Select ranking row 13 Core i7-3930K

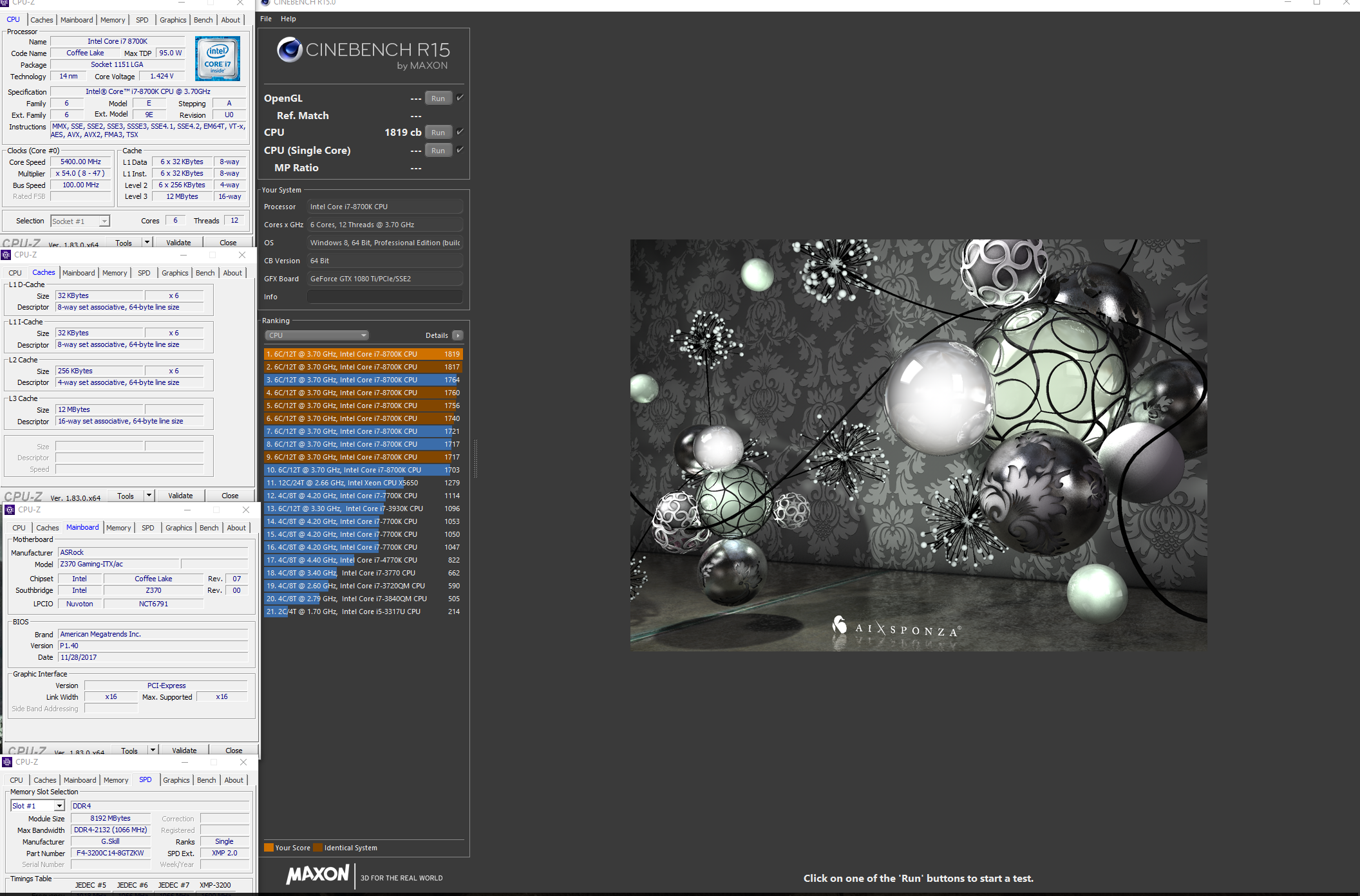[363, 509]
